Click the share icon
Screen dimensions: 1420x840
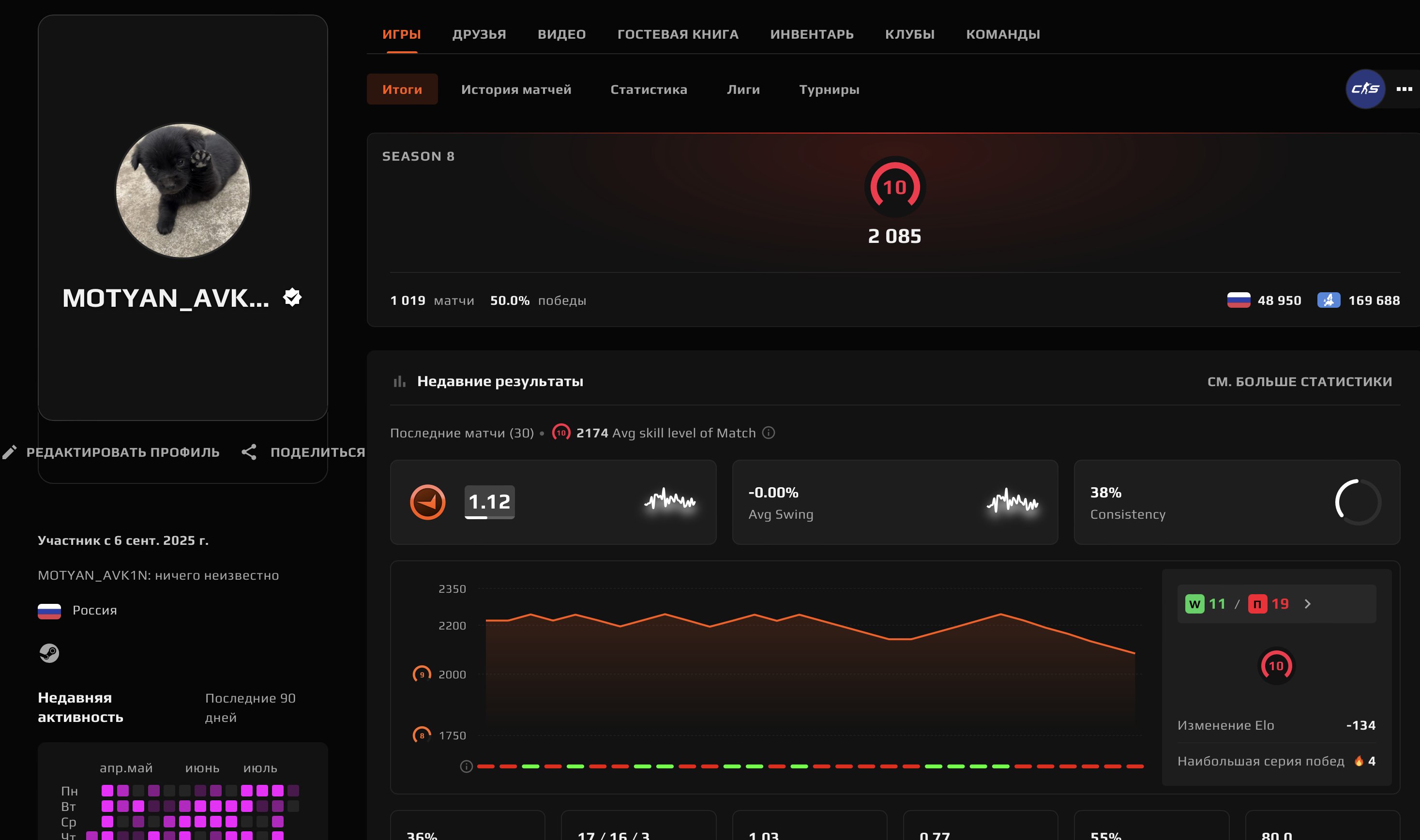pyautogui.click(x=249, y=452)
